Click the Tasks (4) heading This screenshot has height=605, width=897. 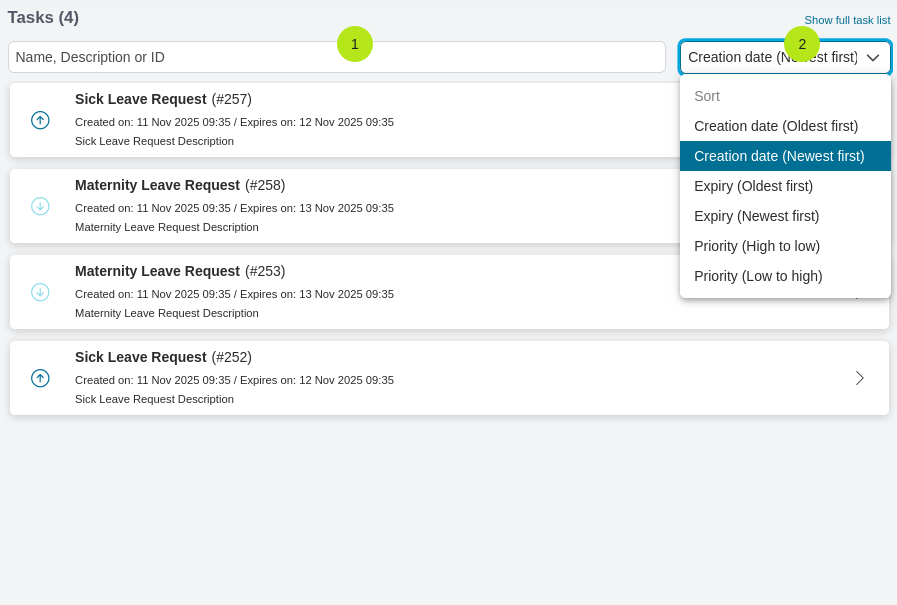(45, 17)
